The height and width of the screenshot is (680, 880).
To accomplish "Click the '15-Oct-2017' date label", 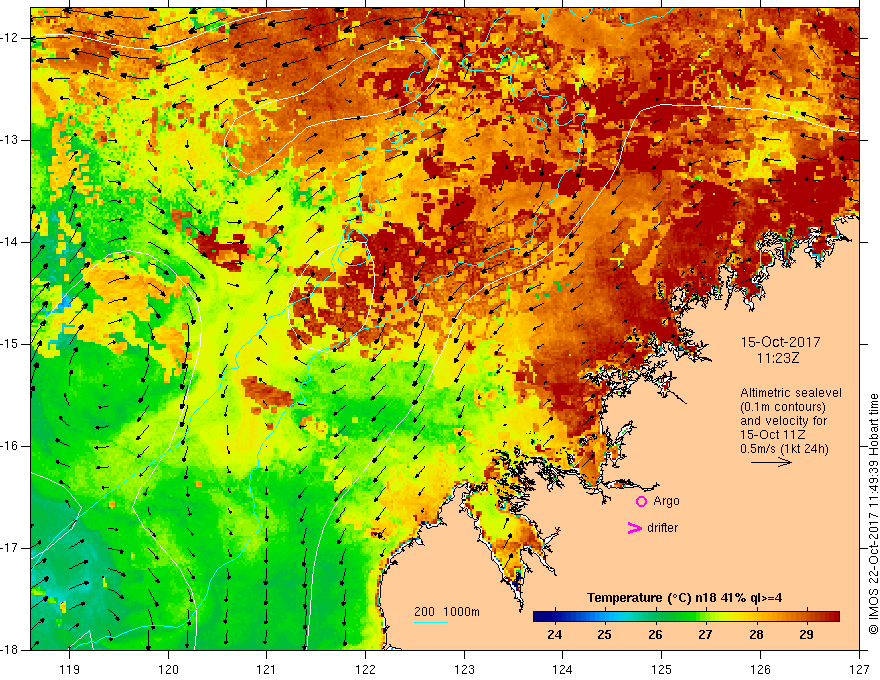I will coord(780,342).
